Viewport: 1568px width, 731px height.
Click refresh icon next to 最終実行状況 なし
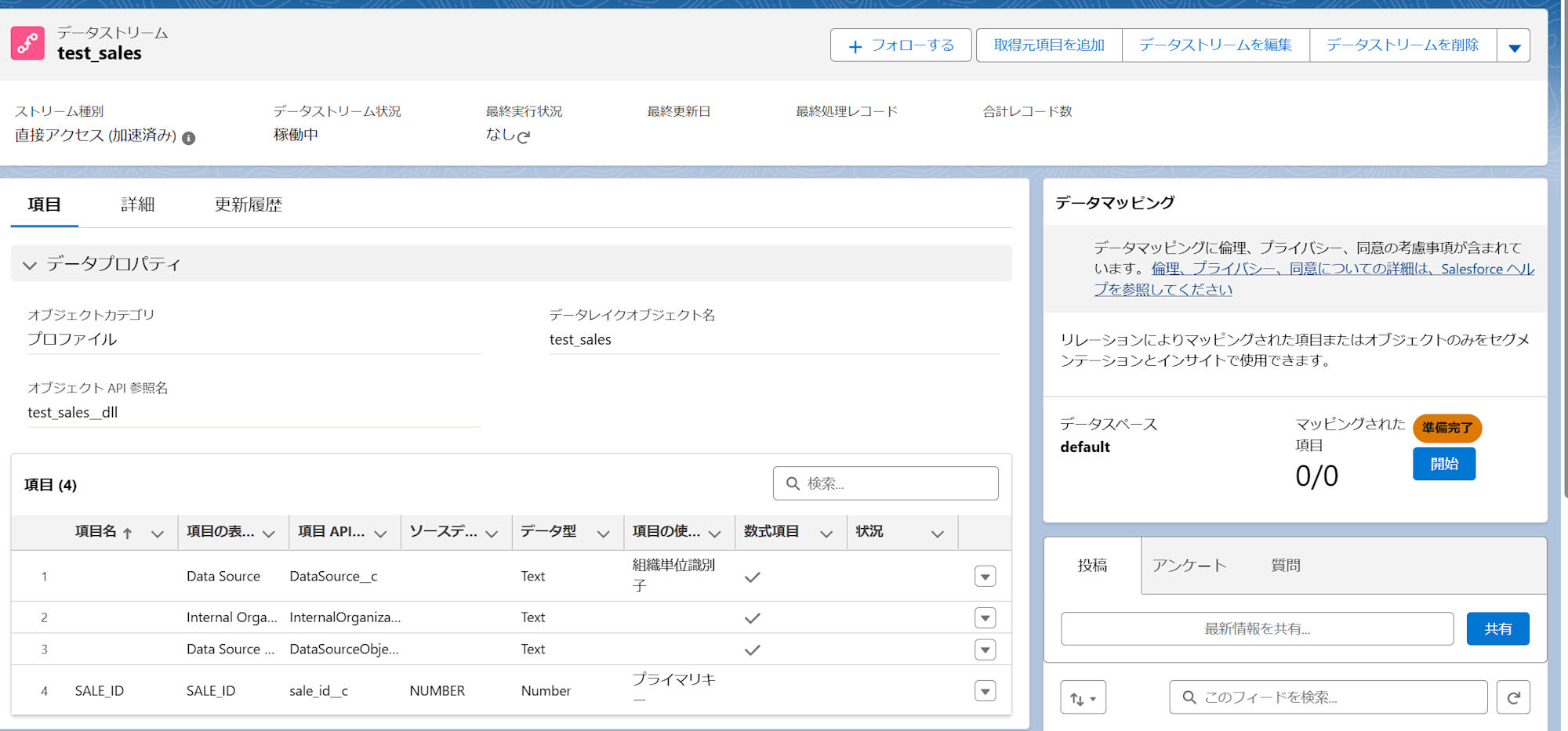click(x=524, y=136)
